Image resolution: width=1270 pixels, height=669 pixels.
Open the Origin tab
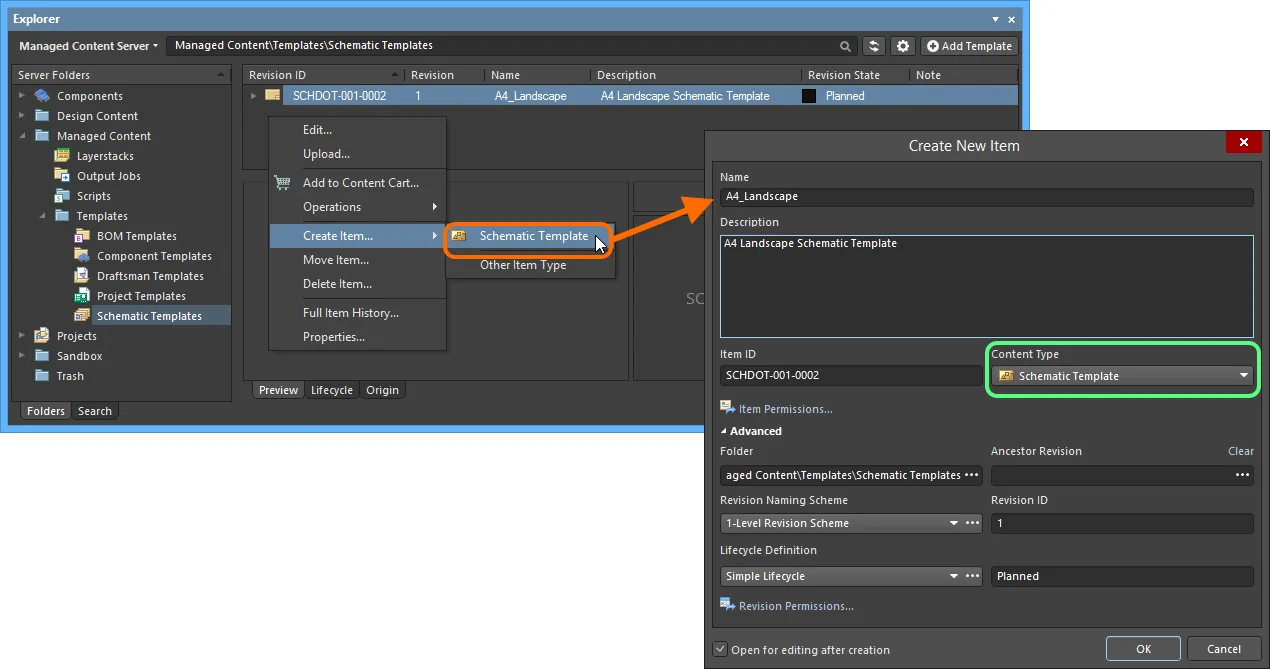click(382, 390)
